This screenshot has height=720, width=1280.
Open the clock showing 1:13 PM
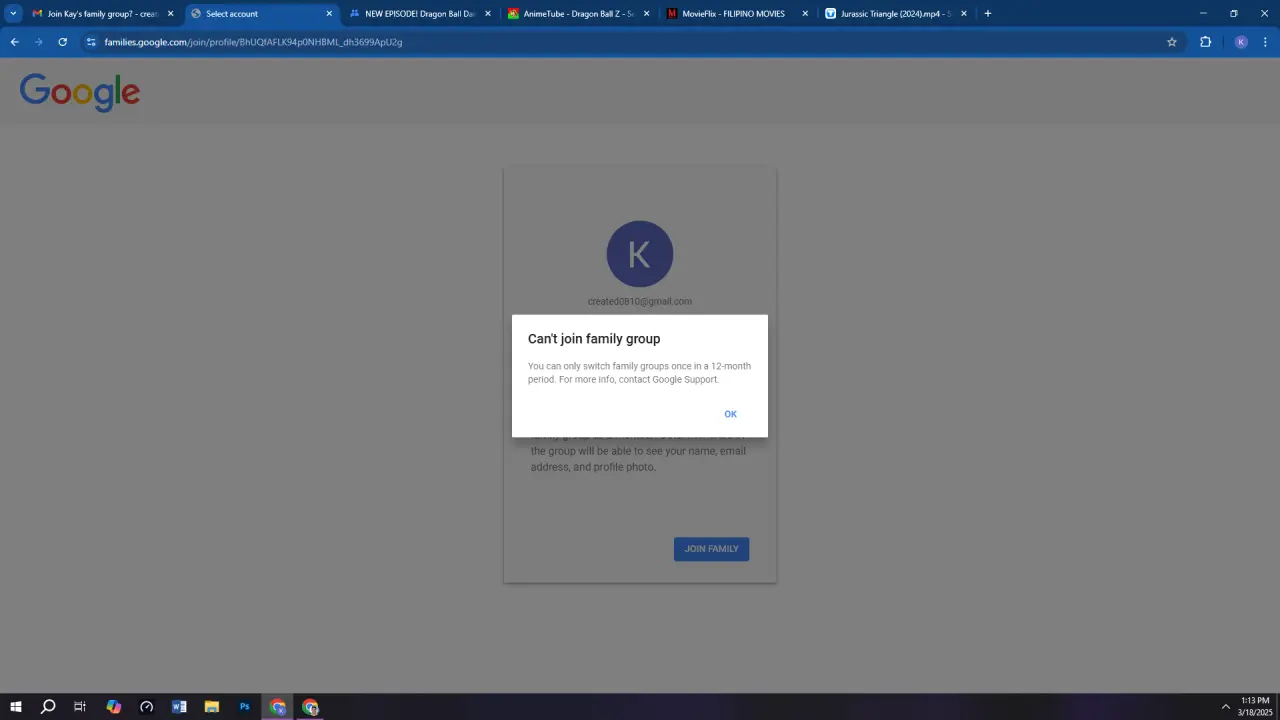(x=1254, y=707)
